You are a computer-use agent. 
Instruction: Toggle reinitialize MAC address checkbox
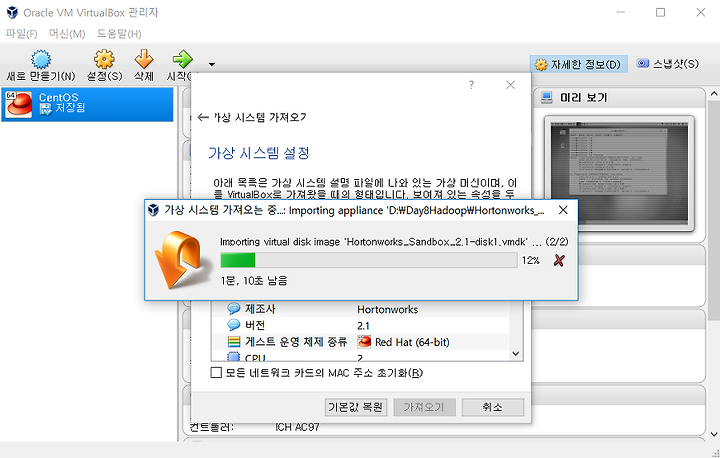(x=216, y=373)
